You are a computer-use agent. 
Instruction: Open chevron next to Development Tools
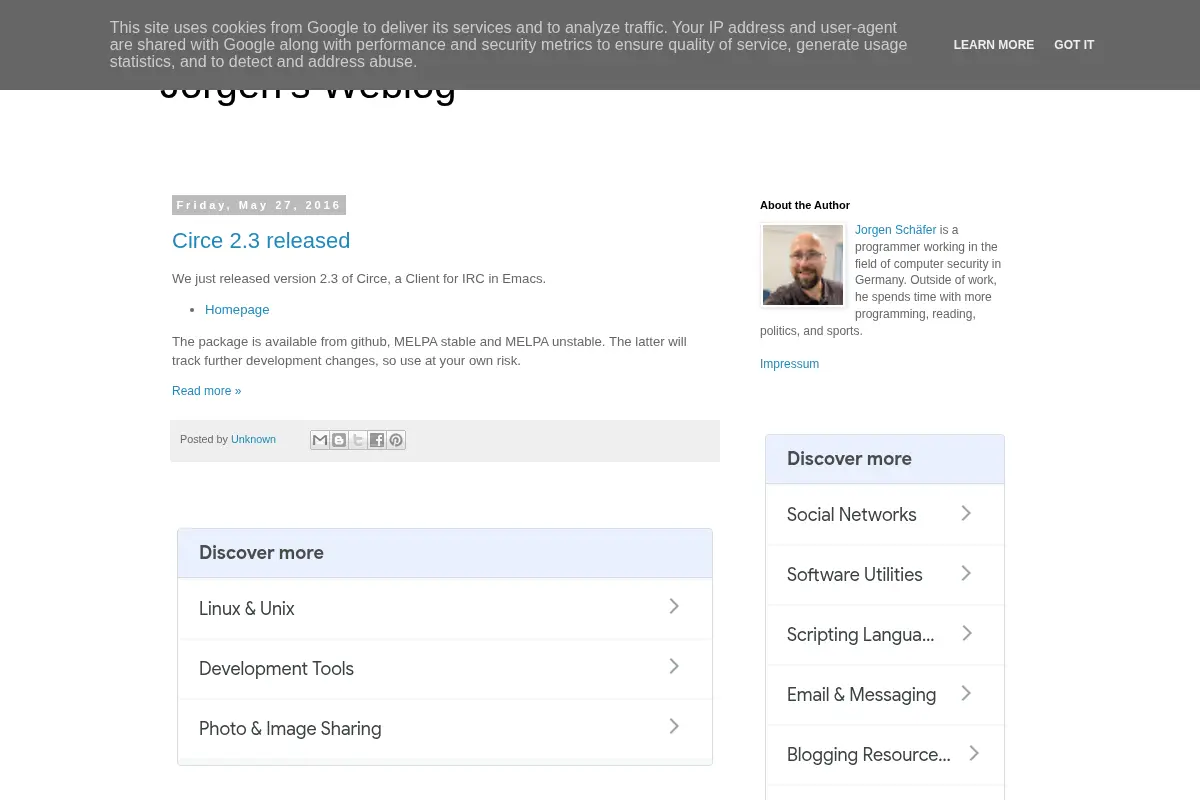tap(674, 666)
